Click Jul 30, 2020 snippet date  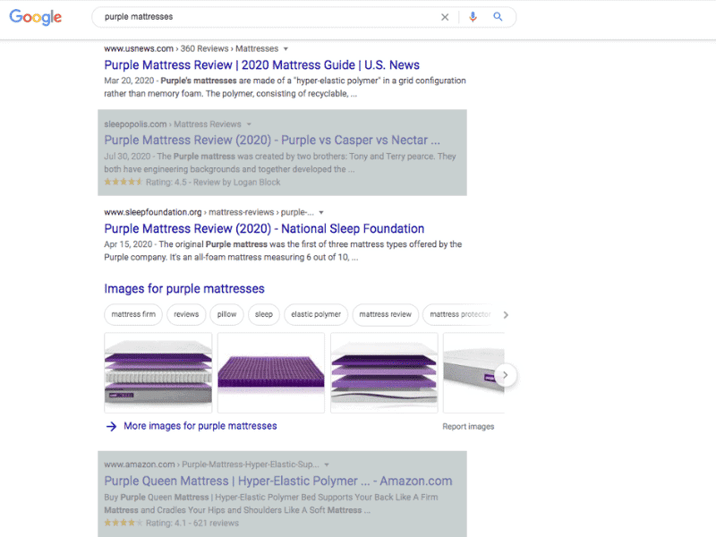(127, 157)
